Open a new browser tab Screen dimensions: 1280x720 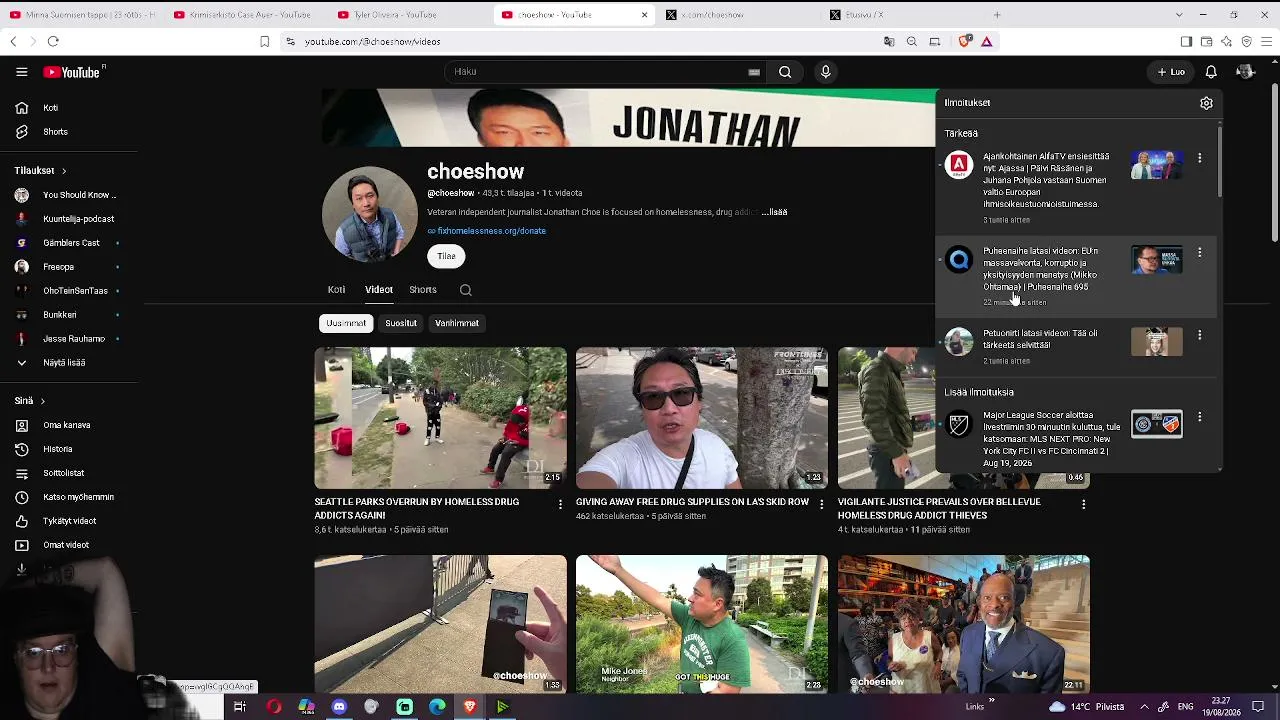click(997, 15)
